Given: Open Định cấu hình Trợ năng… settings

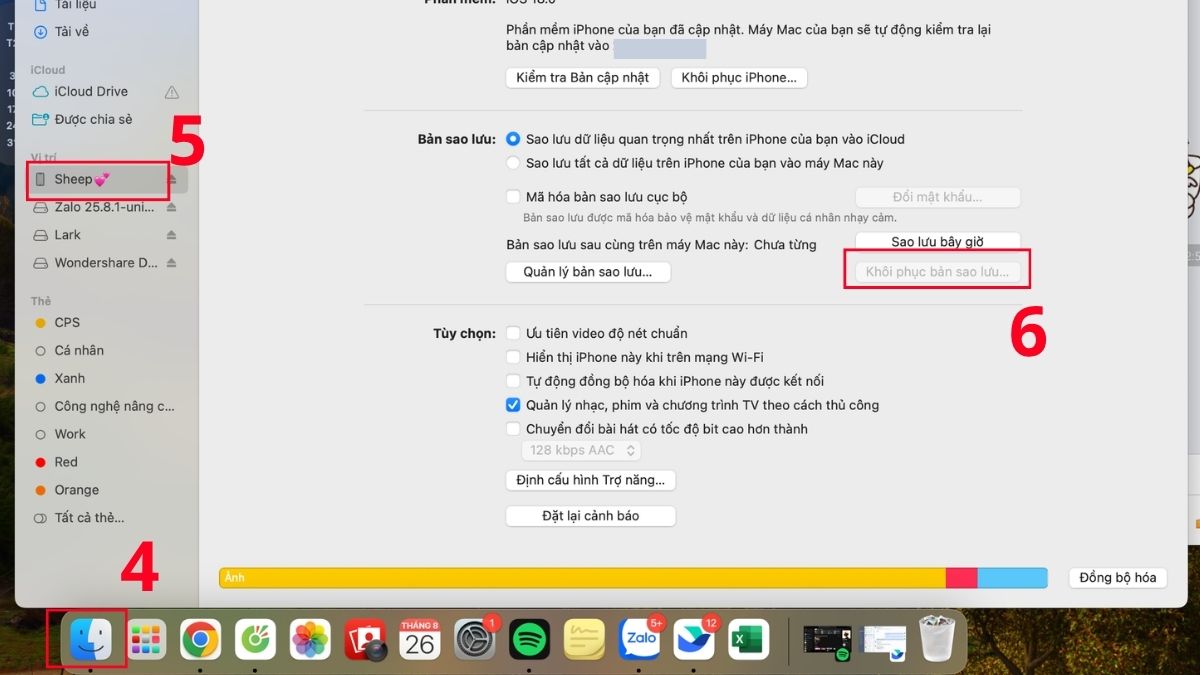Looking at the screenshot, I should pyautogui.click(x=591, y=480).
